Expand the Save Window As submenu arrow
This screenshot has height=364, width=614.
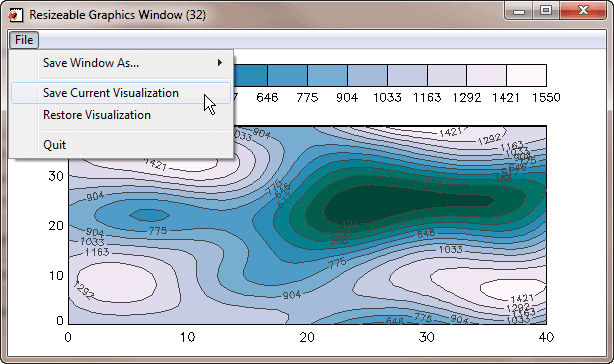tap(220, 63)
